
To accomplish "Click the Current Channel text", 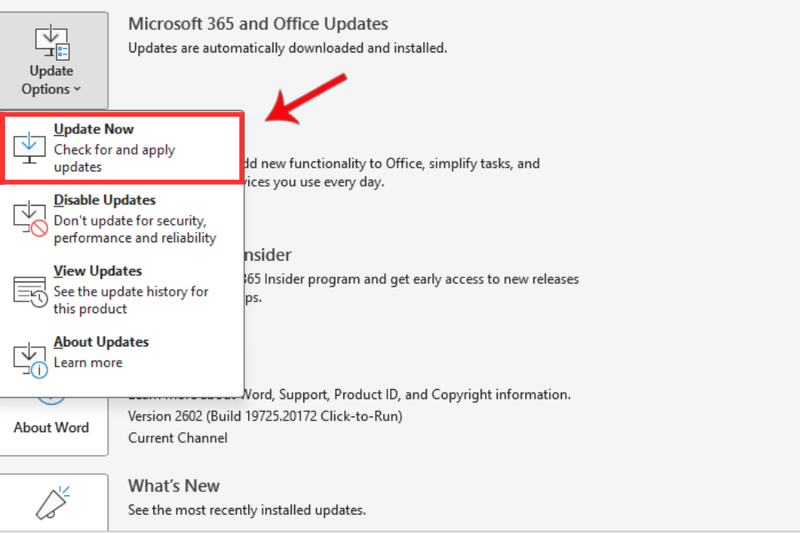I will 178,438.
